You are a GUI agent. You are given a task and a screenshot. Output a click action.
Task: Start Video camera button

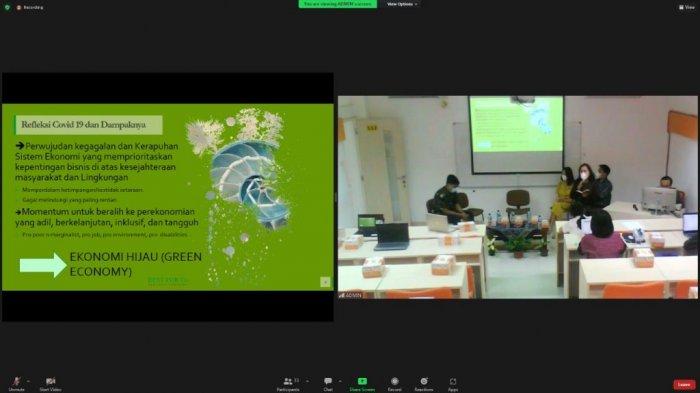tap(50, 384)
